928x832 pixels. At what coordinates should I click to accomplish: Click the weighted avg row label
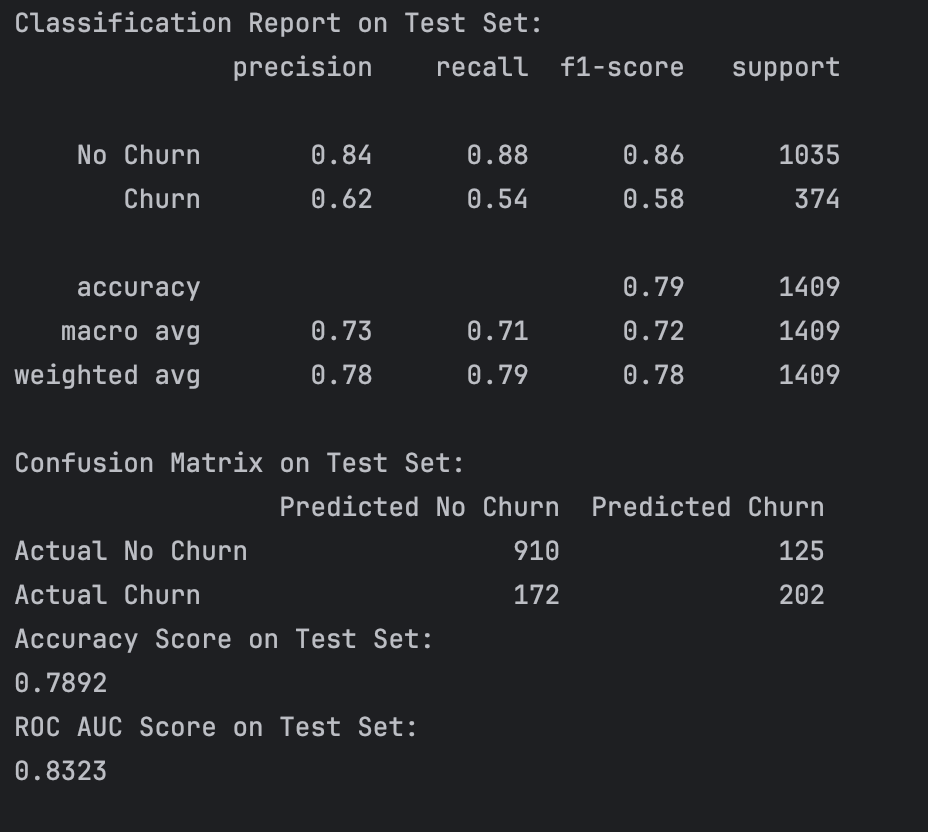pyautogui.click(x=107, y=375)
